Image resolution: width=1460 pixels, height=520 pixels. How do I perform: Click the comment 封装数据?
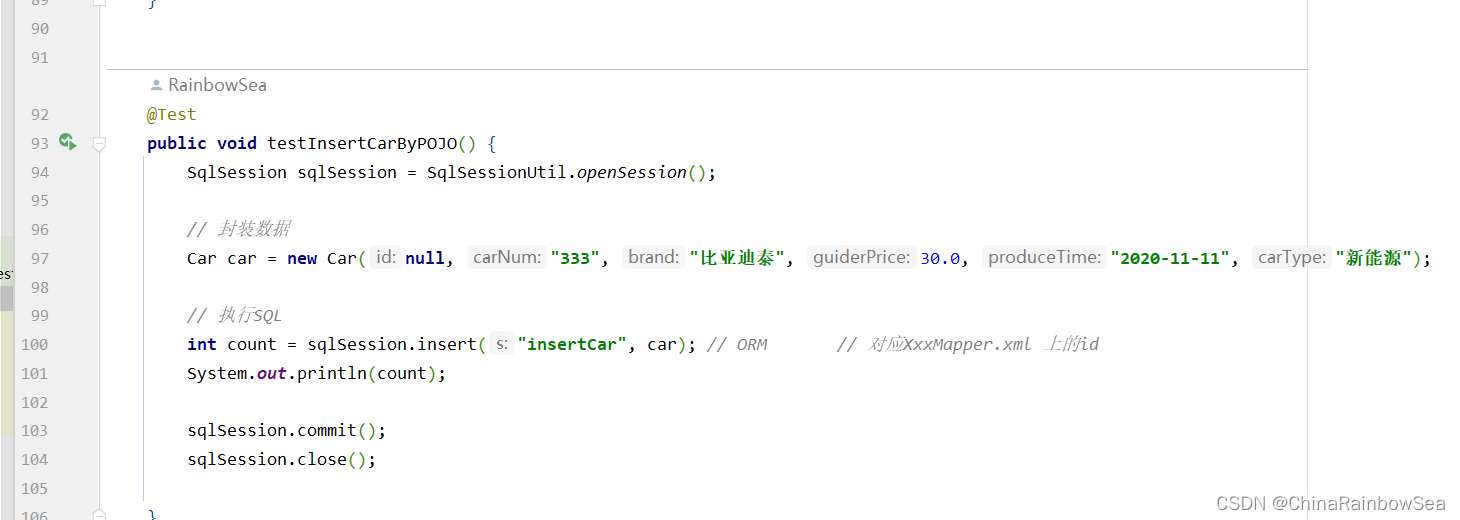pos(239,229)
